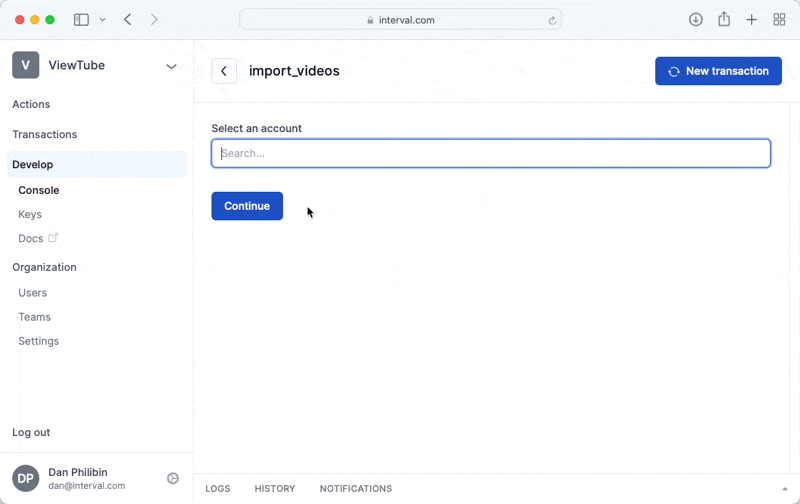This screenshot has height=504, width=800.
Task: Open the Teams page
Action: [x=35, y=317]
